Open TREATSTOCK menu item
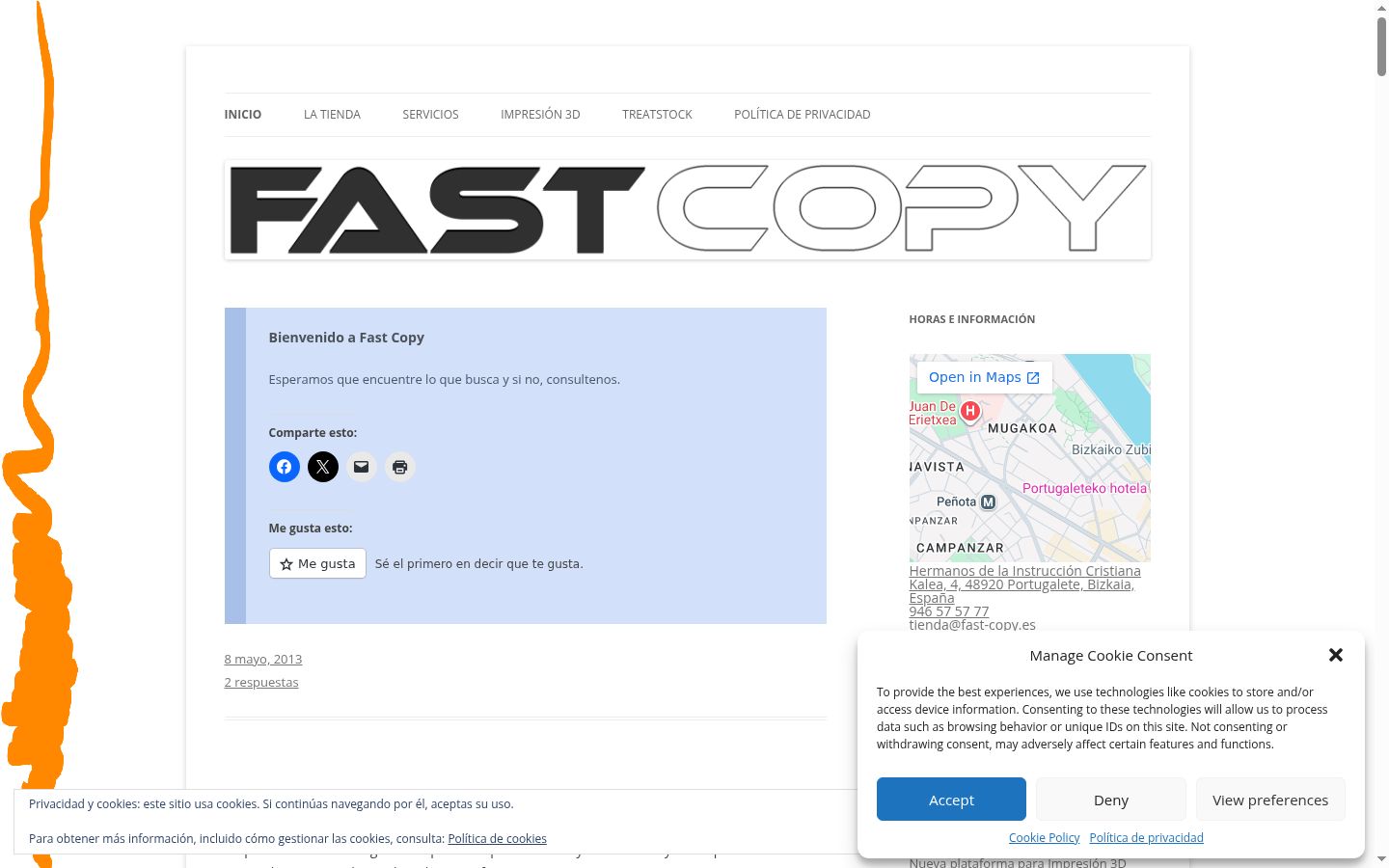 tap(657, 114)
